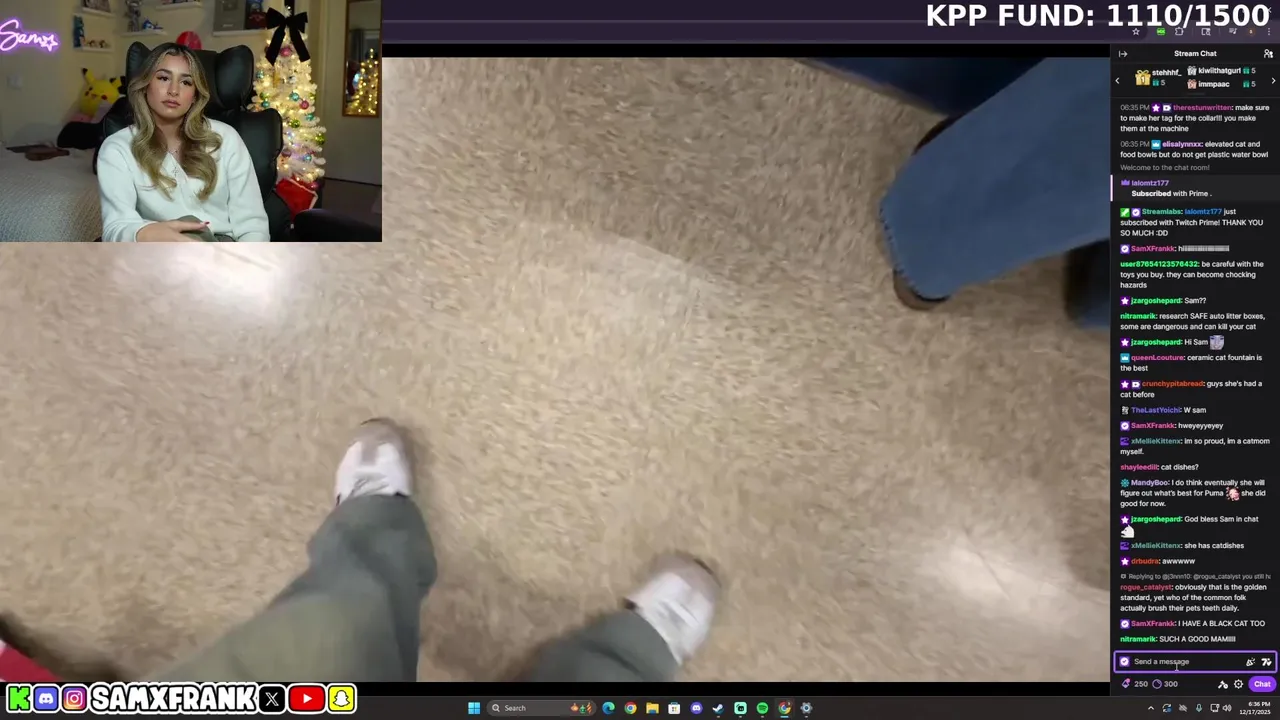Expand the system tray hidden icons chevron

coord(1151,708)
